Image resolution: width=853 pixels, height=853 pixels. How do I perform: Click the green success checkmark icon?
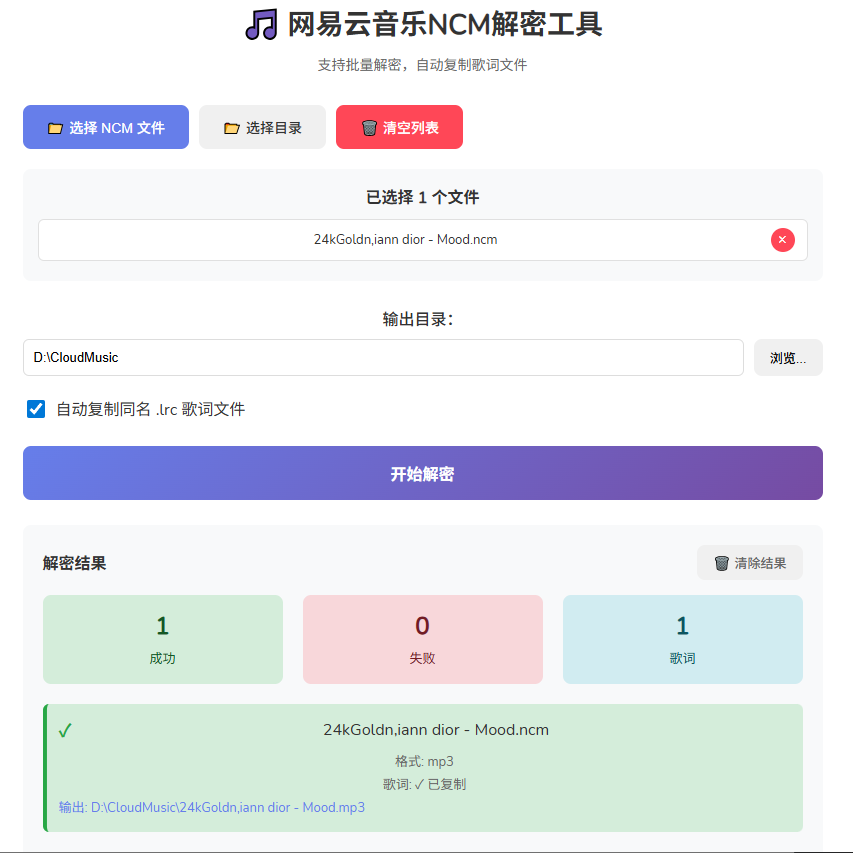65,730
